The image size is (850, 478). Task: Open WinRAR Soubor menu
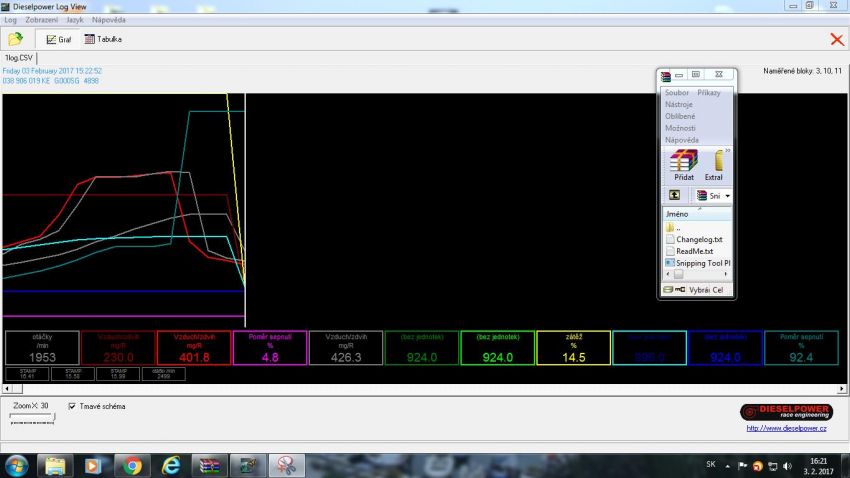click(677, 93)
